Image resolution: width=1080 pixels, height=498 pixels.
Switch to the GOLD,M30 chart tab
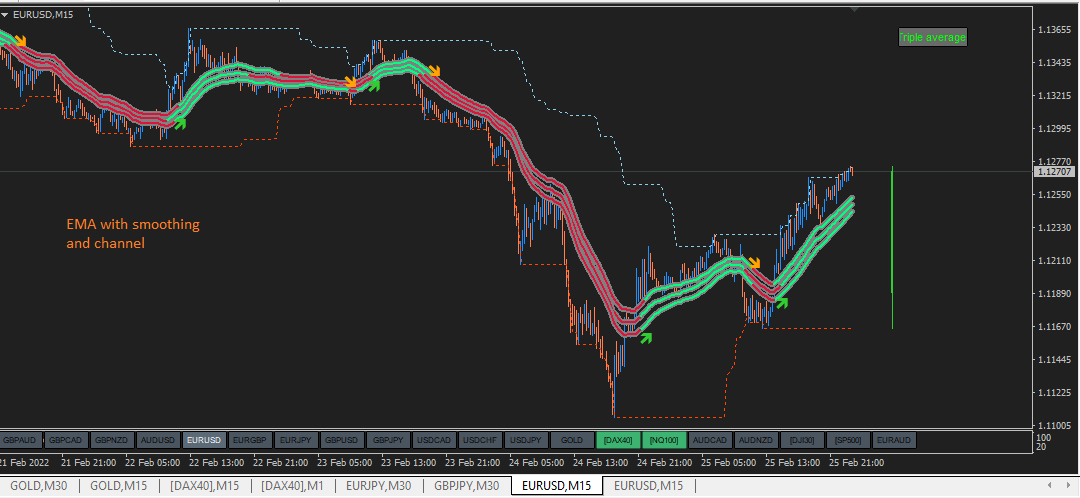40,486
